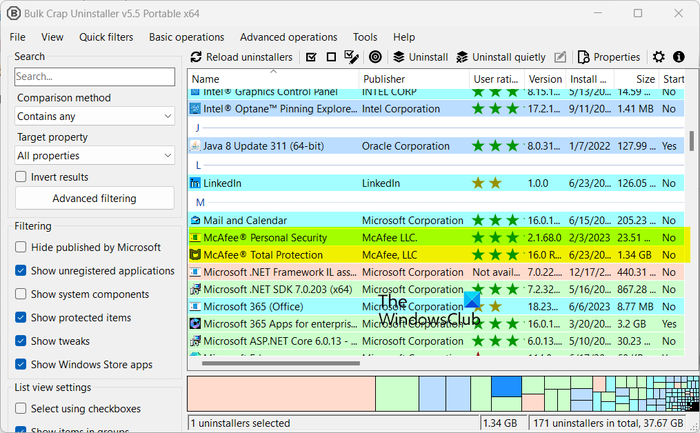Click the Uninstall quietly label
The height and width of the screenshot is (433, 700).
coord(509,57)
